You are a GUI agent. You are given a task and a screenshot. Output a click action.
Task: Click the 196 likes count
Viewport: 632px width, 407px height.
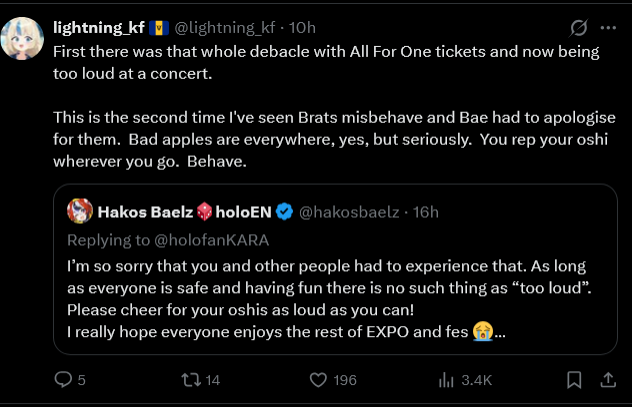345,380
